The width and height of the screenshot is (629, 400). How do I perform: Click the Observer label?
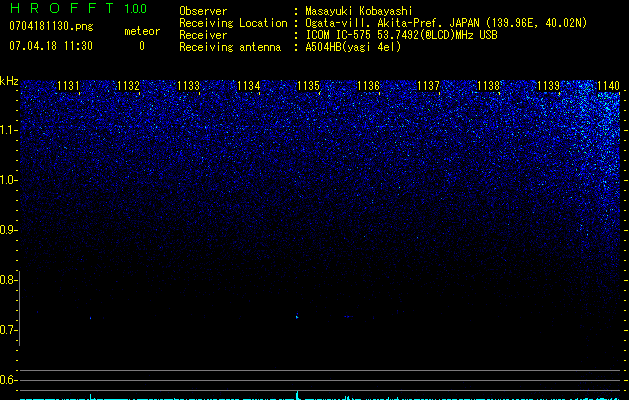pyautogui.click(x=203, y=11)
